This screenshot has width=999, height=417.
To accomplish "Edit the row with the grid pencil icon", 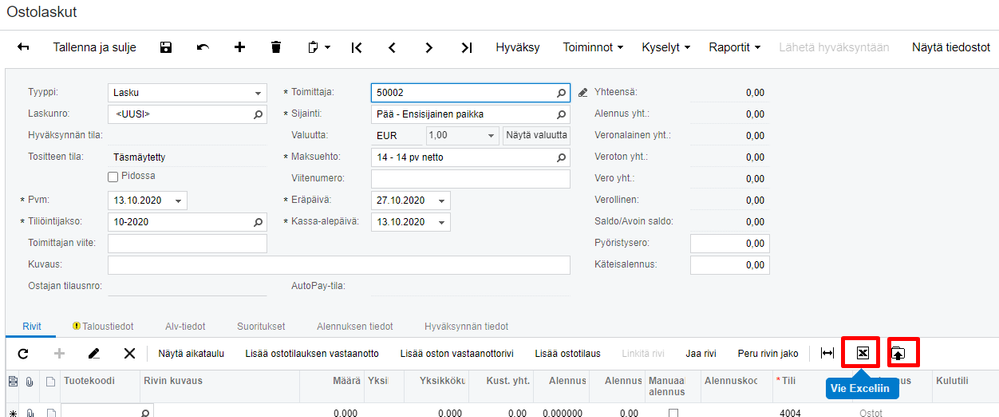I will click(94, 353).
